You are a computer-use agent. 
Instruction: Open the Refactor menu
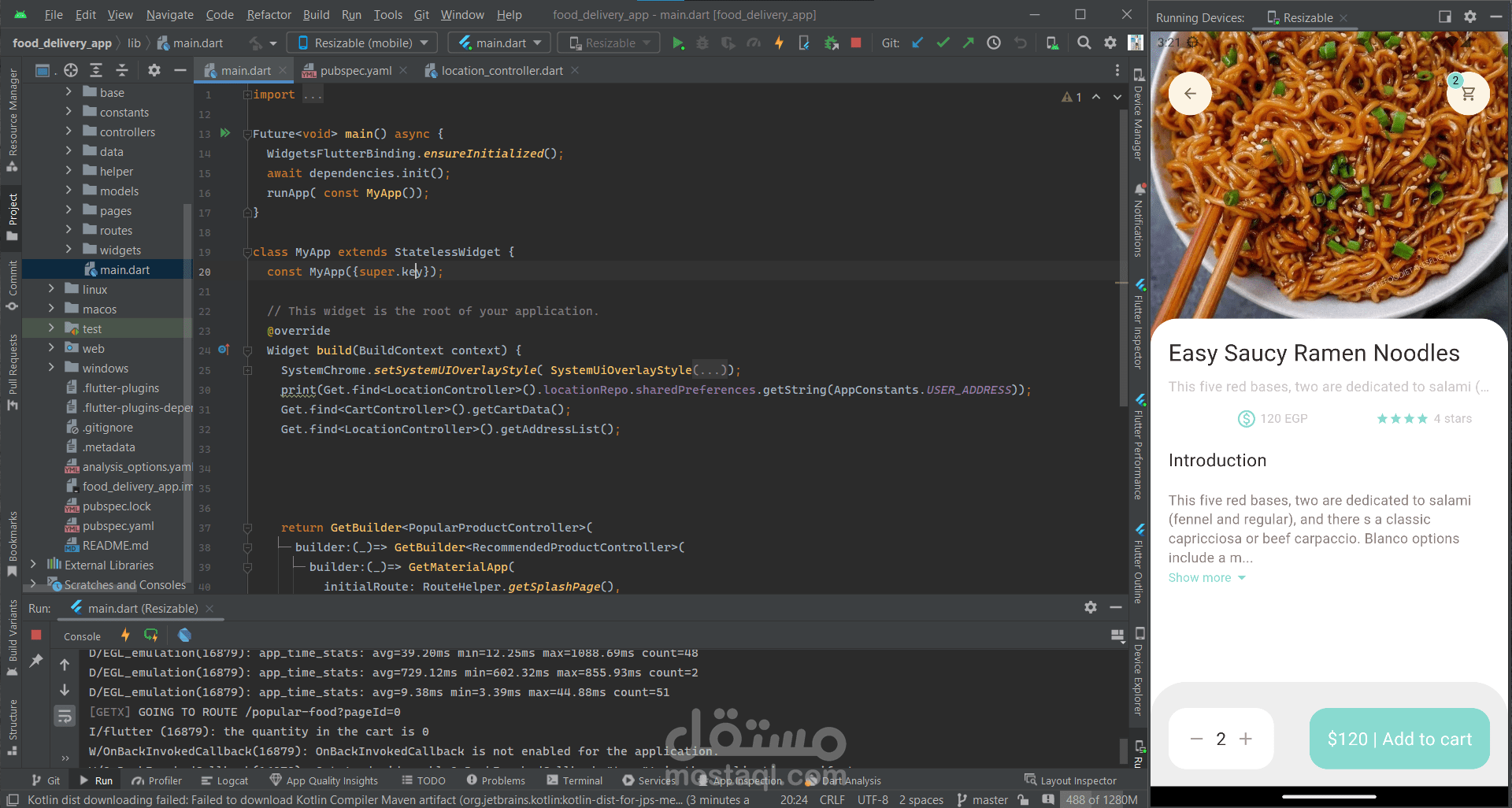269,14
